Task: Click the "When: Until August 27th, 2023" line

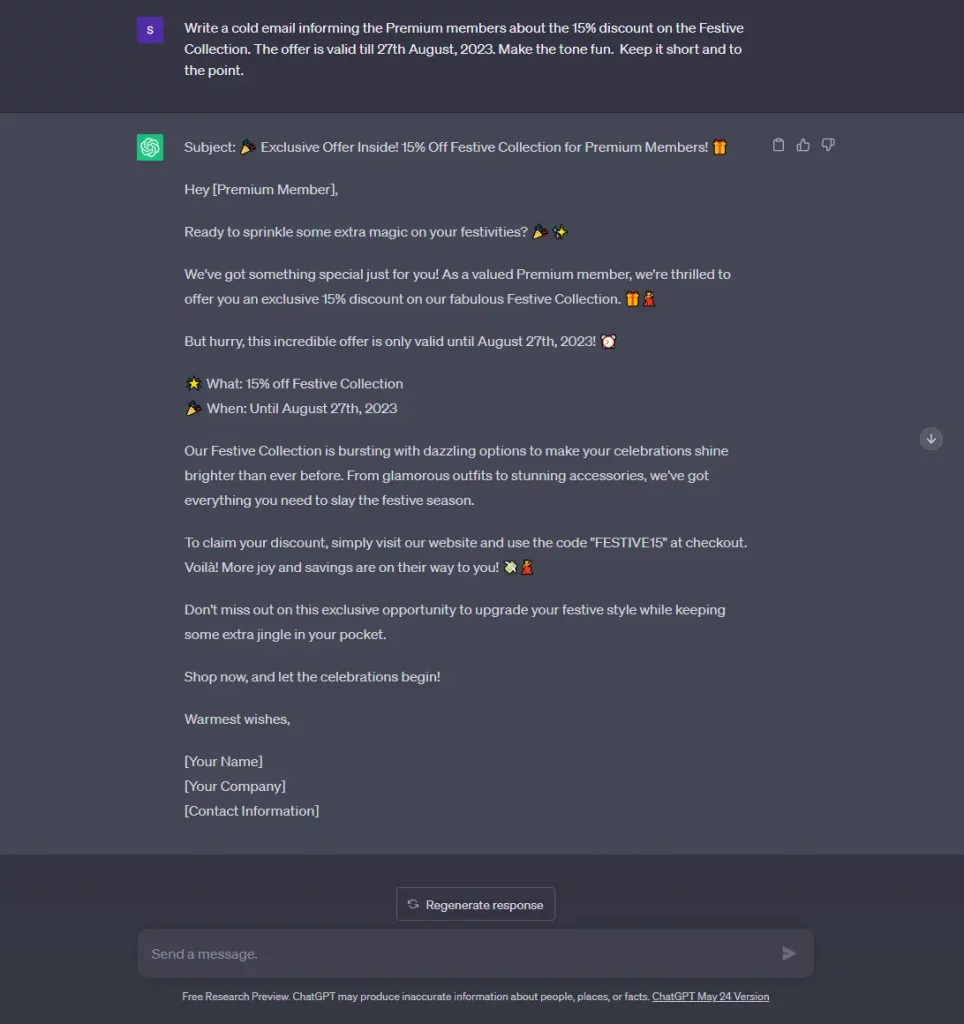Action: (x=291, y=409)
